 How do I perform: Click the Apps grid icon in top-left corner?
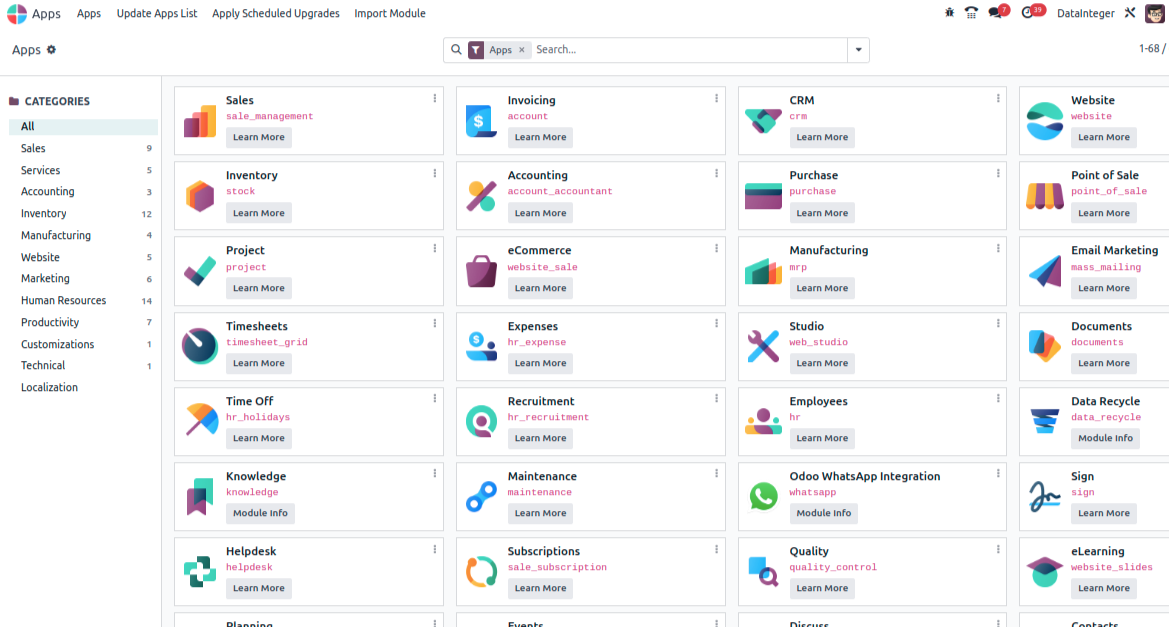click(x=17, y=13)
